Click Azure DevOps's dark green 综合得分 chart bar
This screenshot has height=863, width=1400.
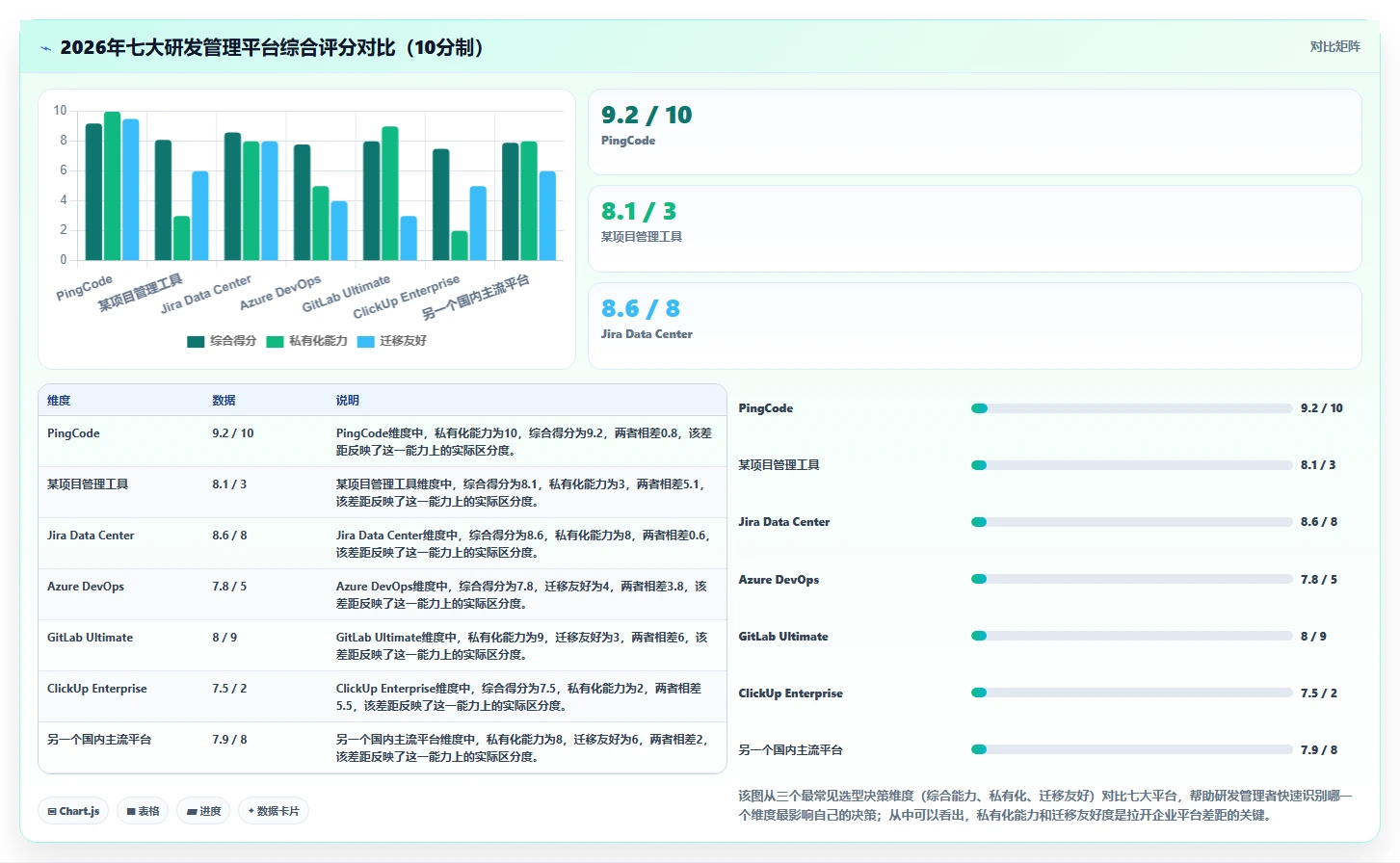[x=302, y=202]
